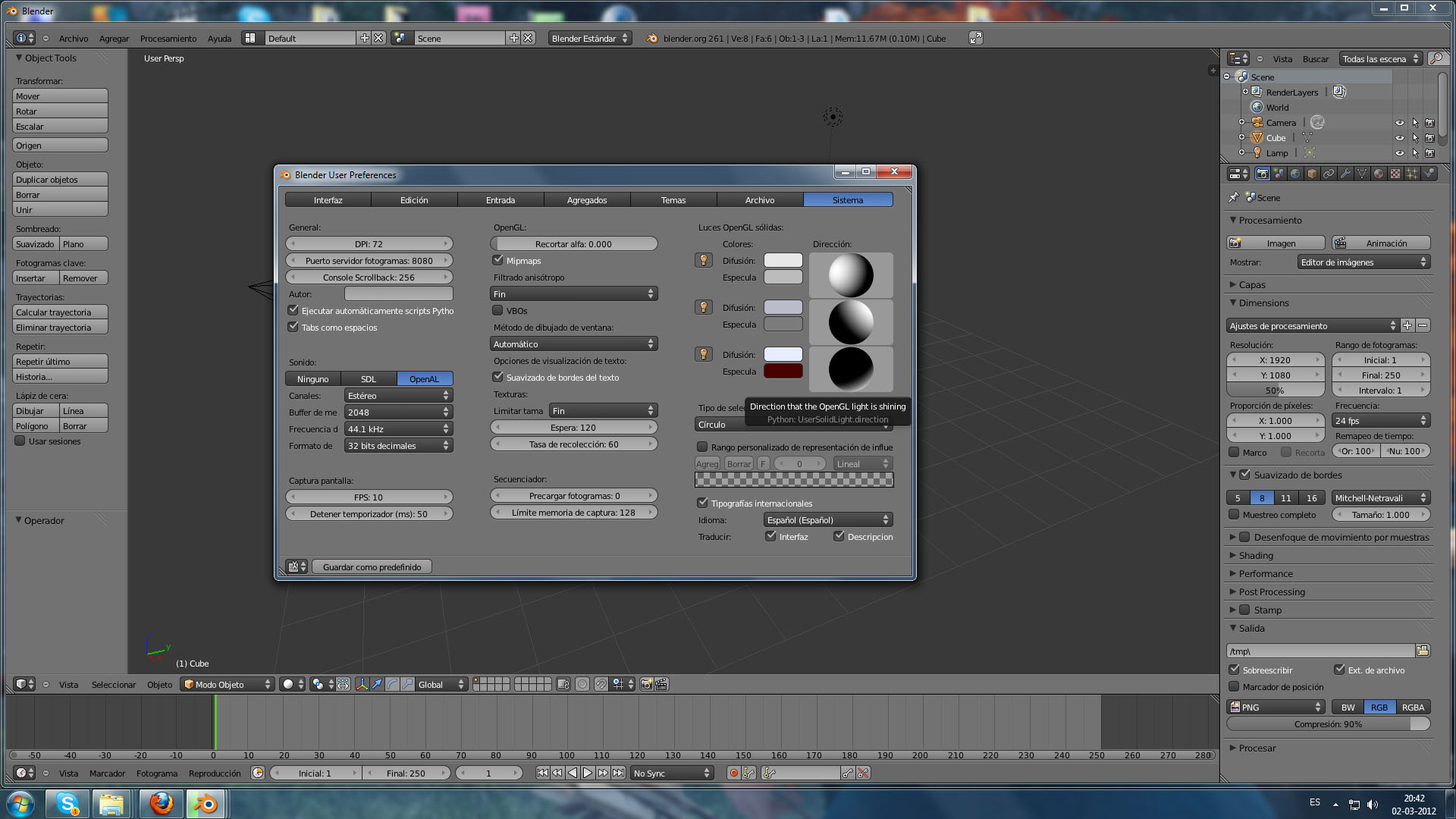1456x819 pixels.
Task: Click the record keyframe red button
Action: click(733, 773)
